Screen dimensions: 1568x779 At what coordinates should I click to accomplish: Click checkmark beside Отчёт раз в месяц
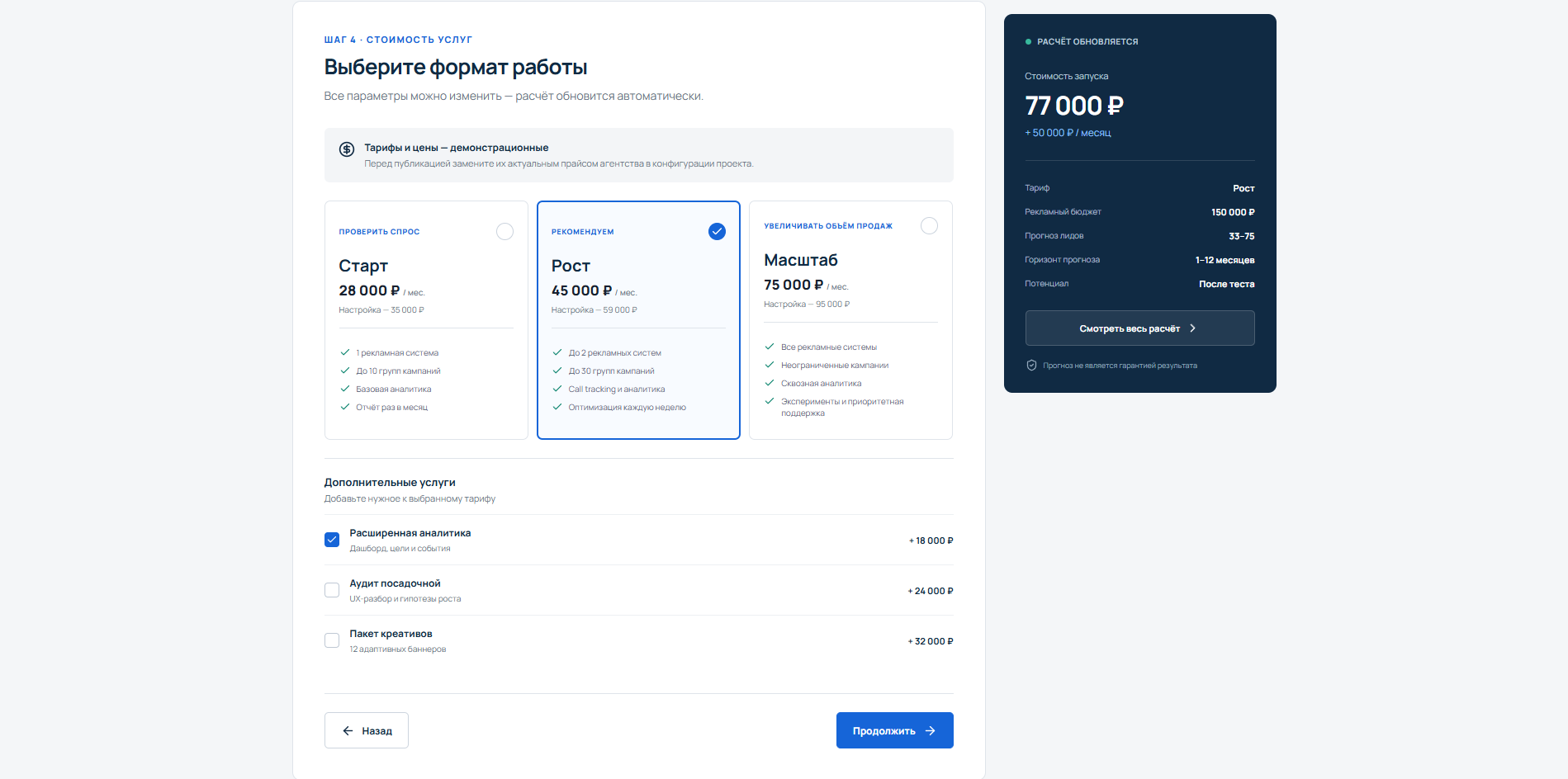(x=345, y=407)
